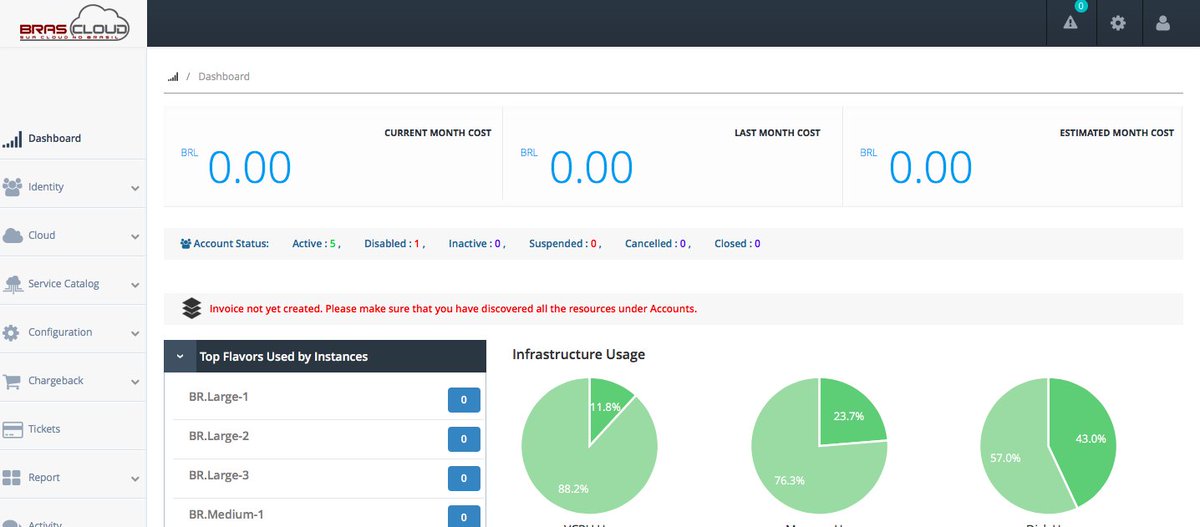Click the Active accounts count
This screenshot has height=527, width=1200.
tap(334, 243)
